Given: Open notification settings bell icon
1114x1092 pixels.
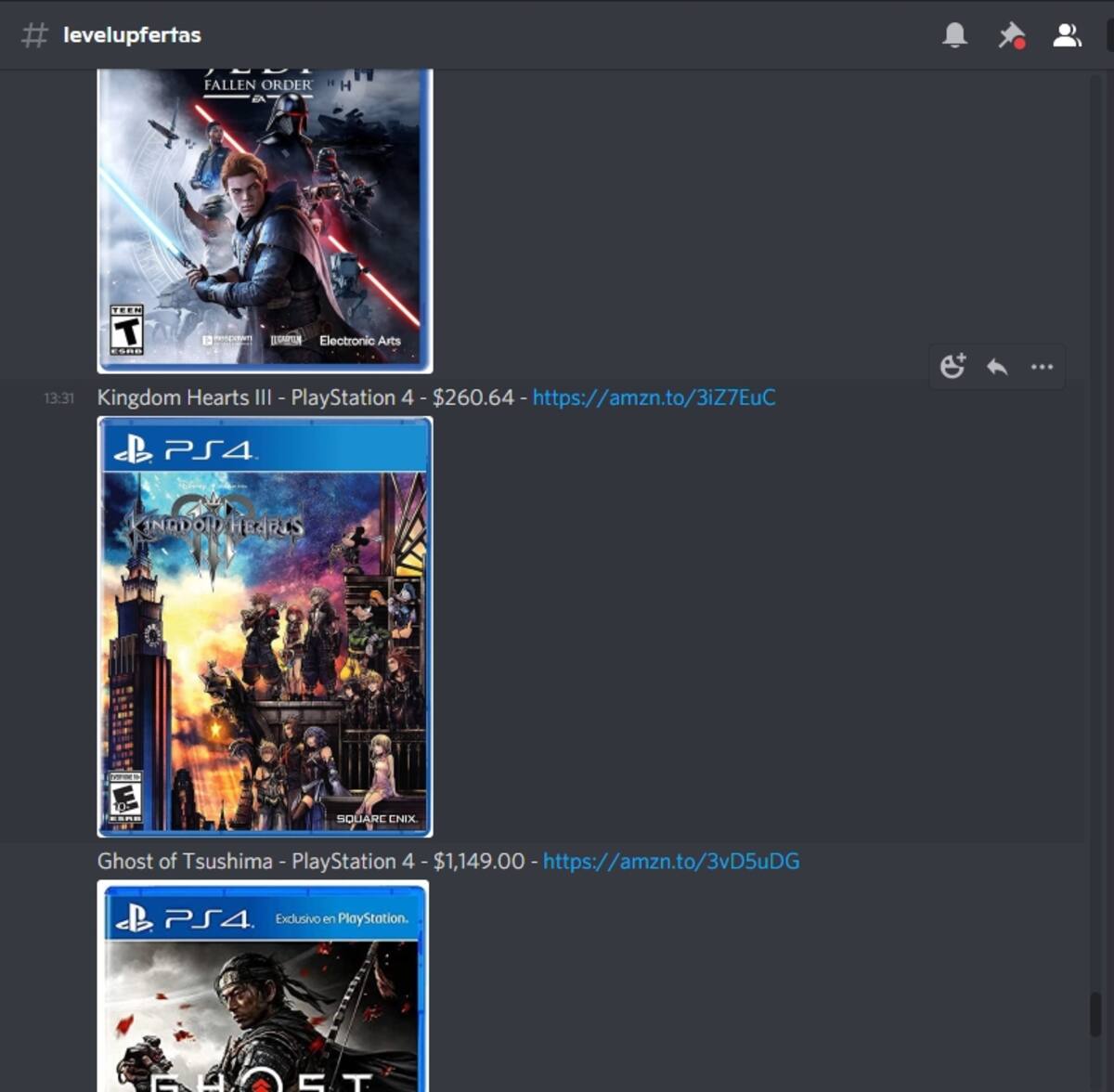Looking at the screenshot, I should point(954,35).
